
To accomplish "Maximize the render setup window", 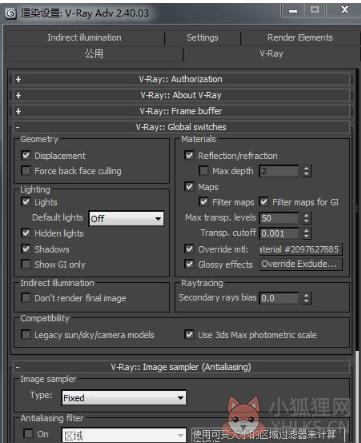I will (x=315, y=10).
